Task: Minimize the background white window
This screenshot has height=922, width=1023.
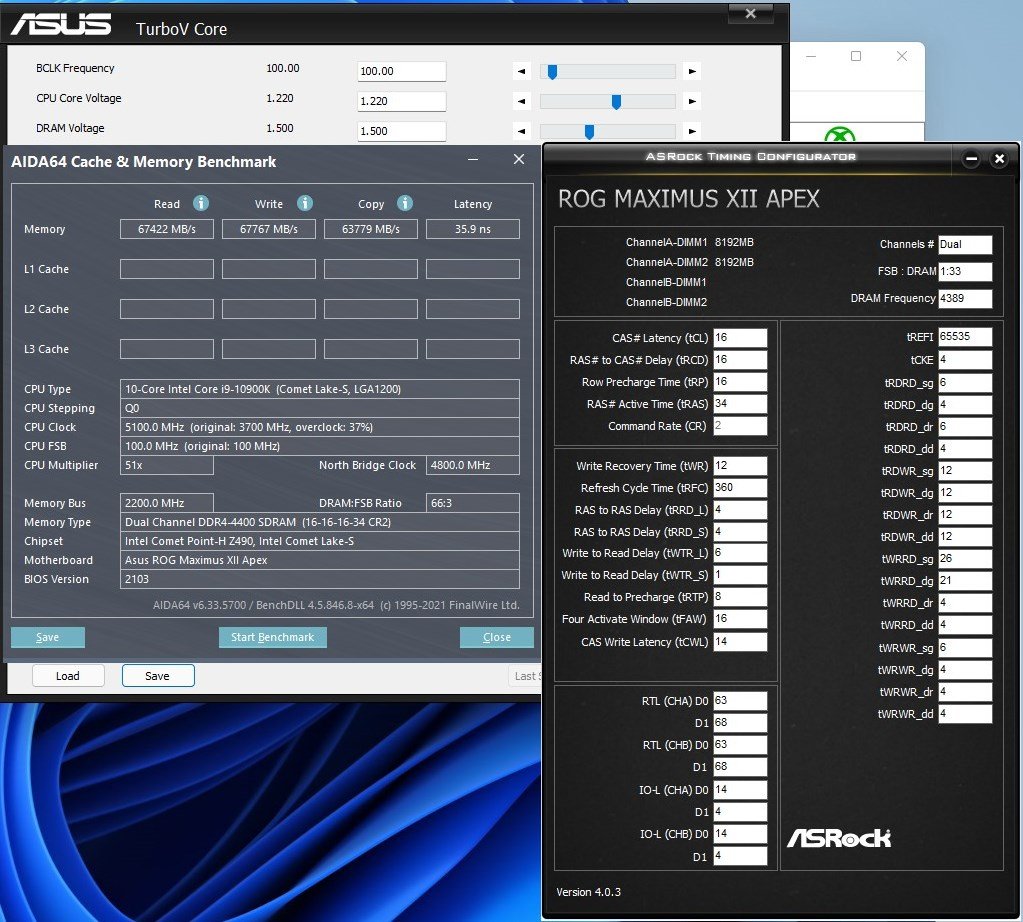Action: (x=811, y=56)
